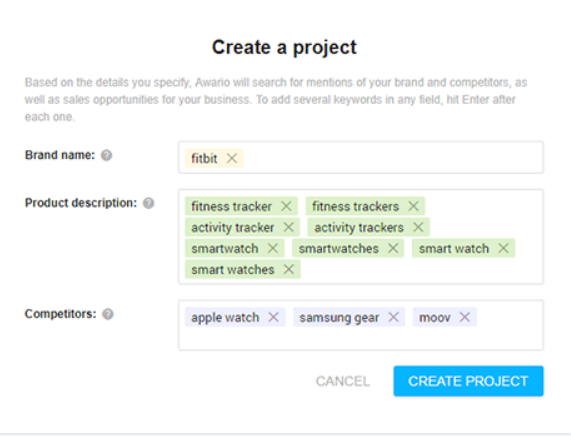The image size is (571, 436).
Task: Open the Product description help icon
Action: point(148,203)
